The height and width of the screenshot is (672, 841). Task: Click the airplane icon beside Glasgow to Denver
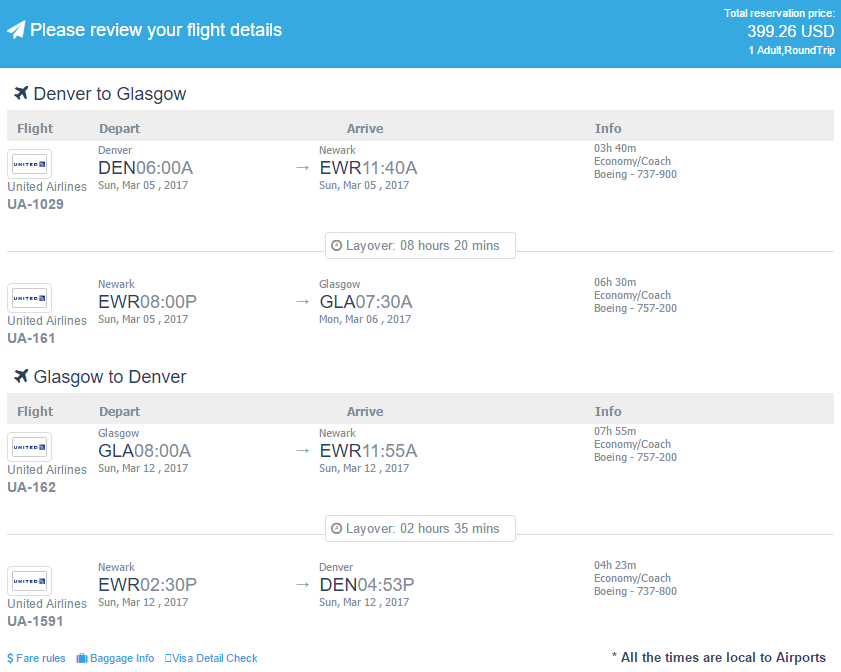21,376
